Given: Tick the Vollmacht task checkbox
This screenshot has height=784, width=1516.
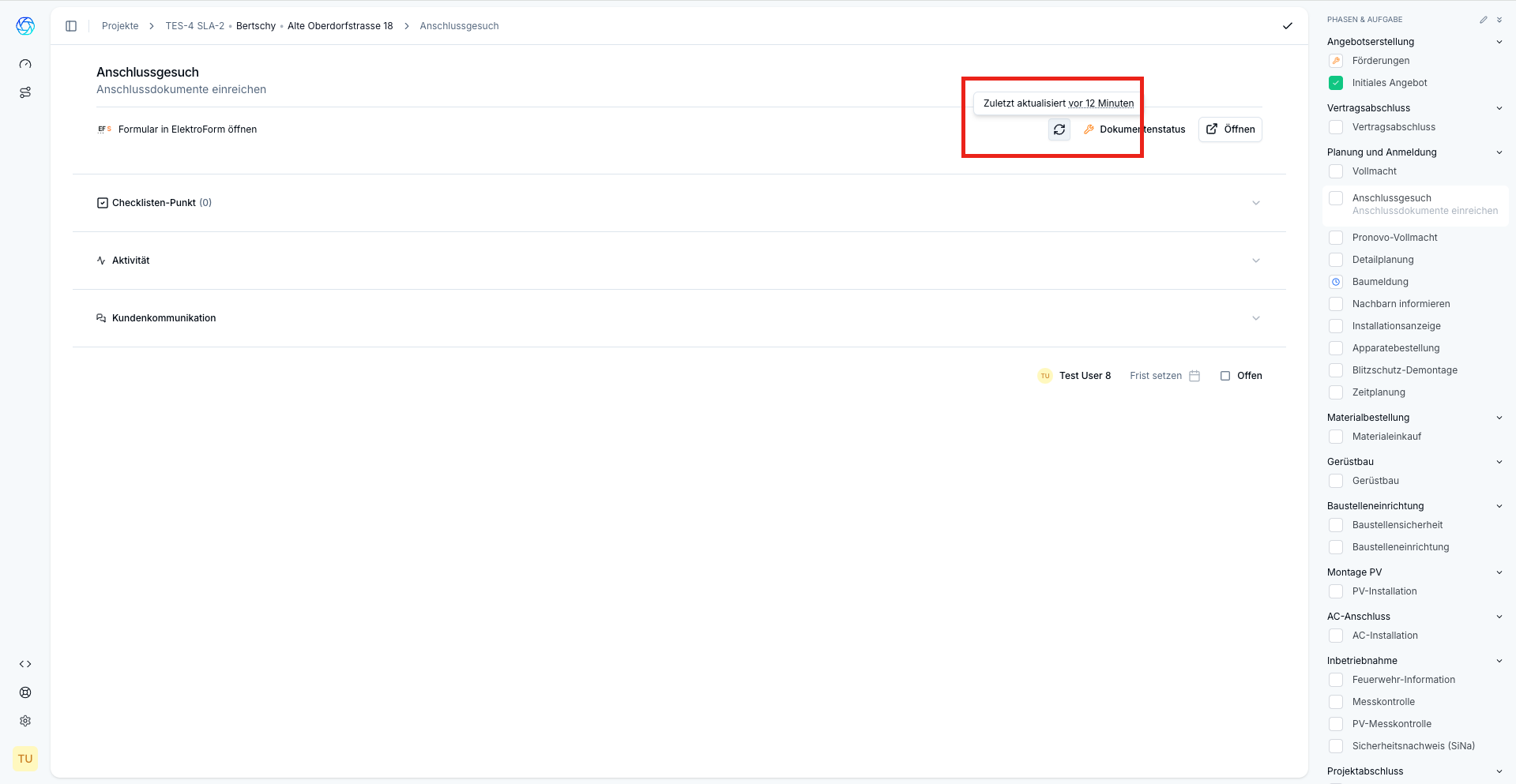Looking at the screenshot, I should [1336, 171].
